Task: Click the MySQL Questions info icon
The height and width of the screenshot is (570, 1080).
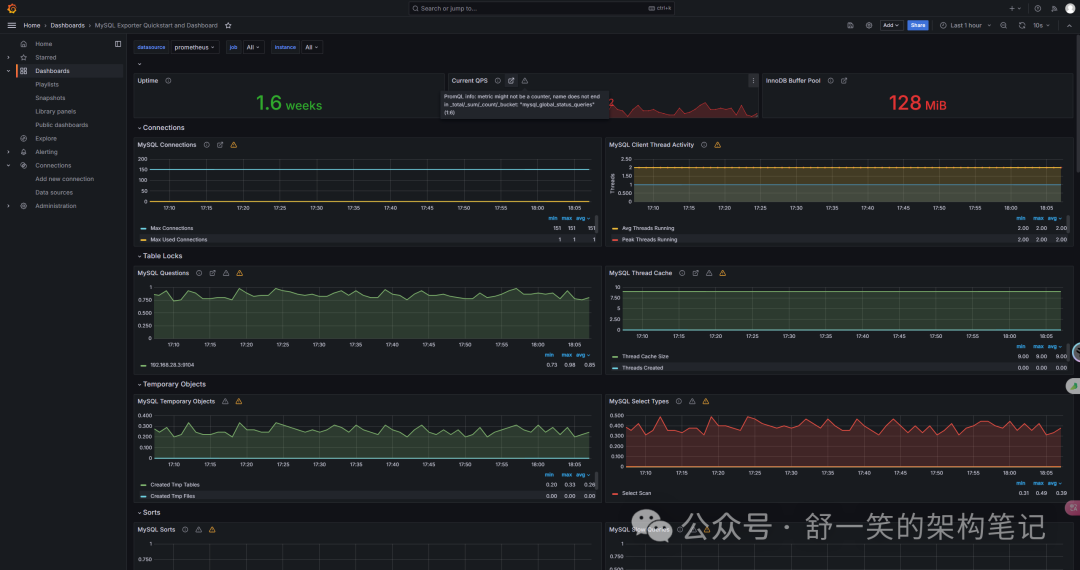Action: pyautogui.click(x=199, y=273)
